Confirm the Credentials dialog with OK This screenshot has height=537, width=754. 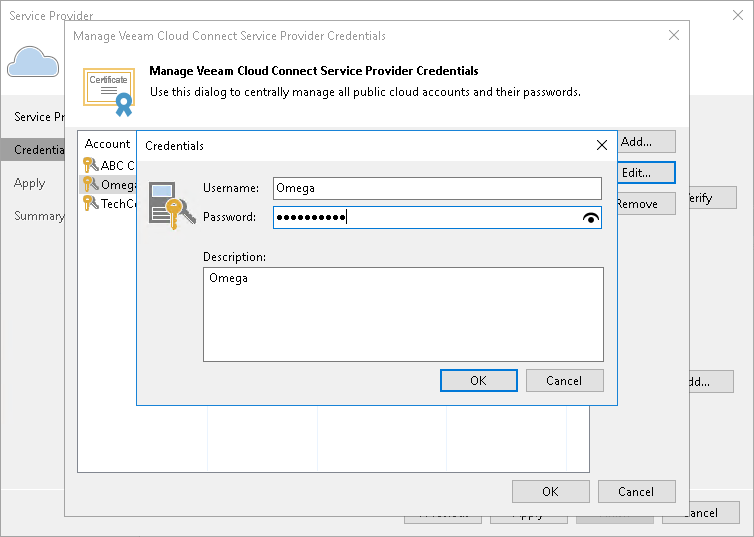click(x=478, y=381)
